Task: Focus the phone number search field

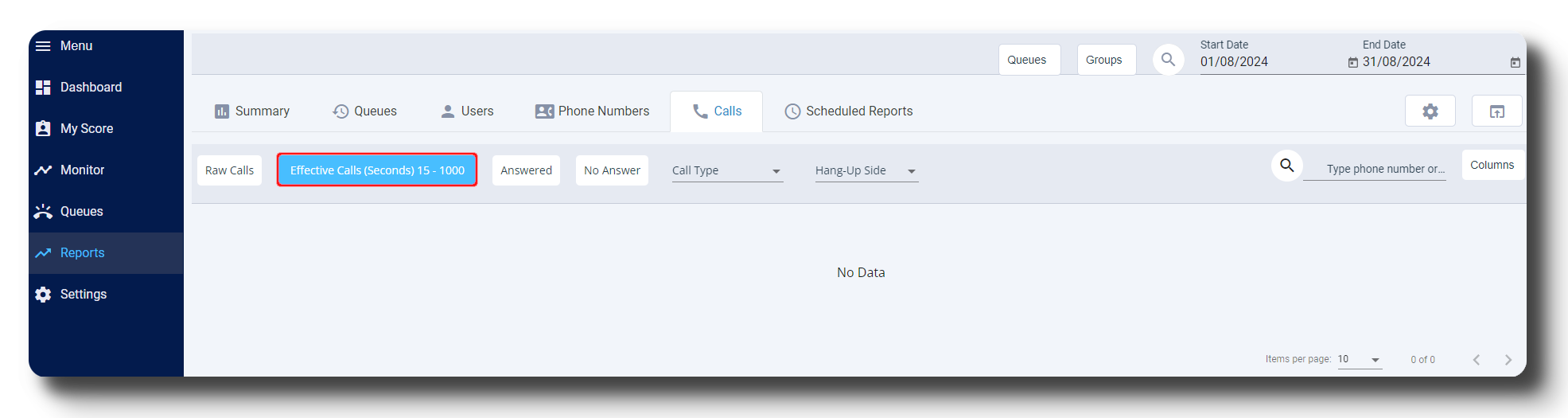Action: pyautogui.click(x=1375, y=169)
